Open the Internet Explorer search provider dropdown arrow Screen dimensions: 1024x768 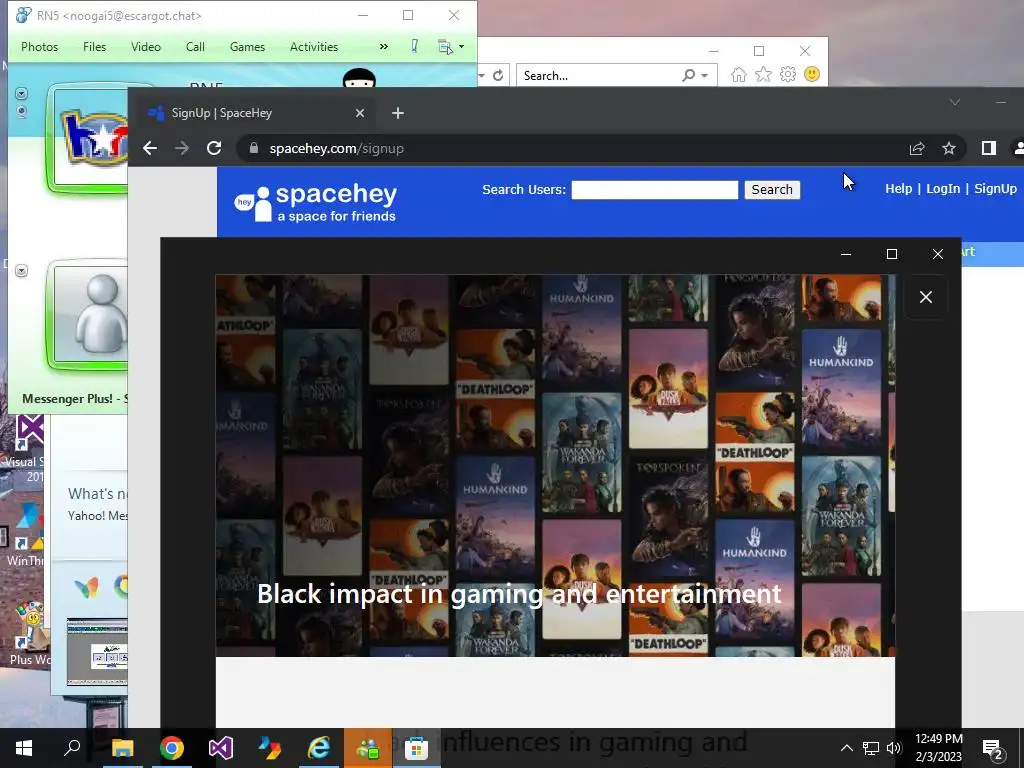coord(705,76)
